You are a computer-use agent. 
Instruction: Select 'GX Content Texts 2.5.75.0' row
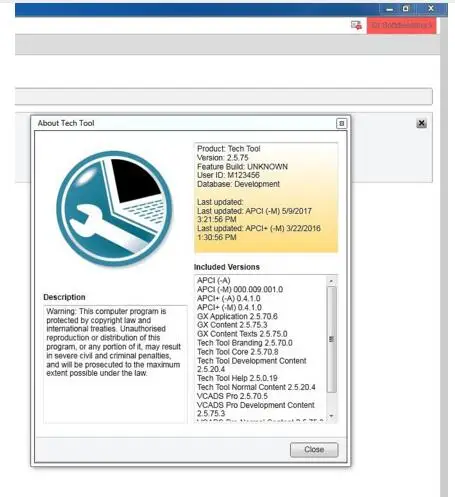click(242, 334)
